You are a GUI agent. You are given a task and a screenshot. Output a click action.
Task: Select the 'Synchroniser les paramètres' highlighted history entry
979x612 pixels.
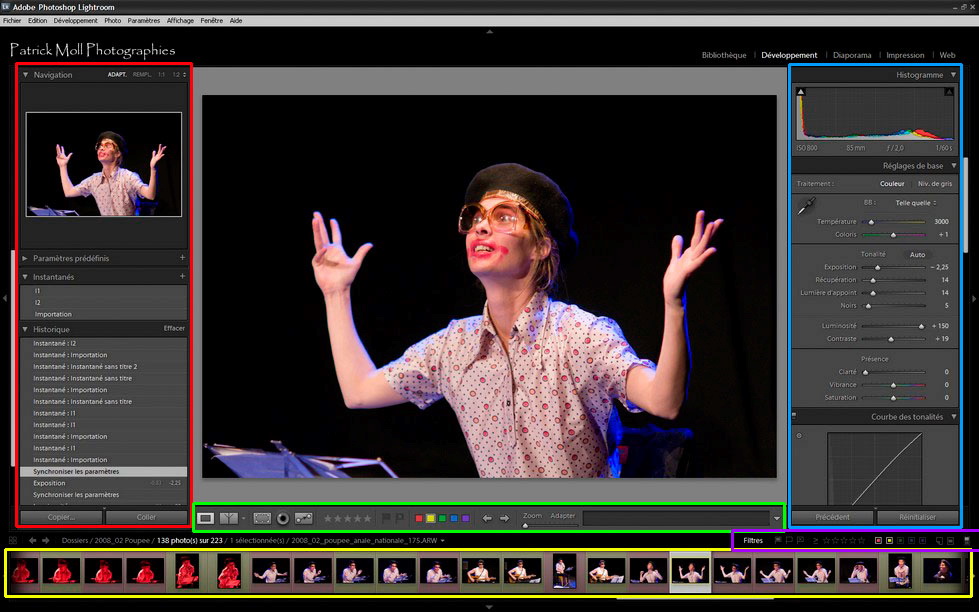76,471
